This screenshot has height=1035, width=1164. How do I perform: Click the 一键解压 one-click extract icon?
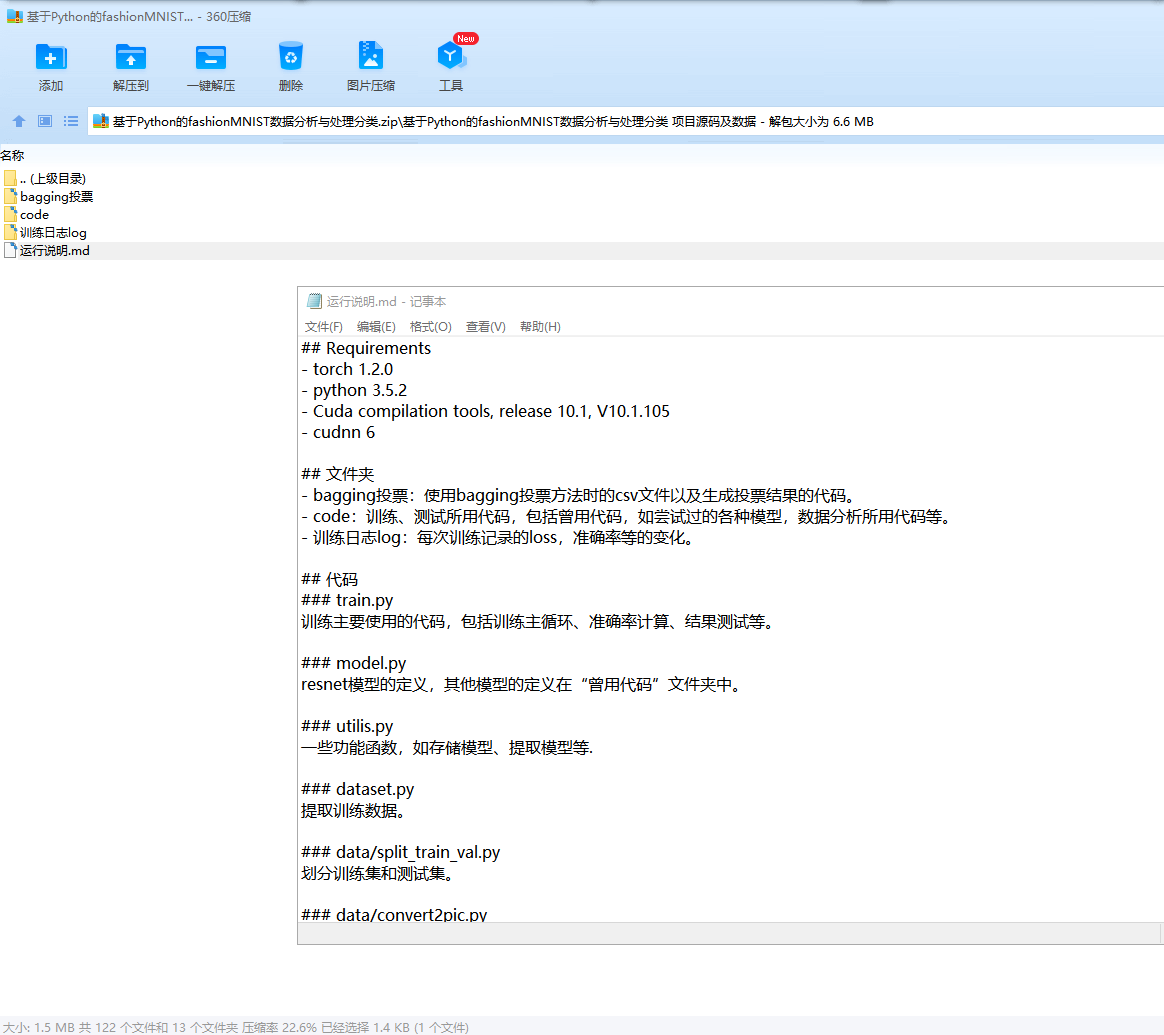[211, 57]
